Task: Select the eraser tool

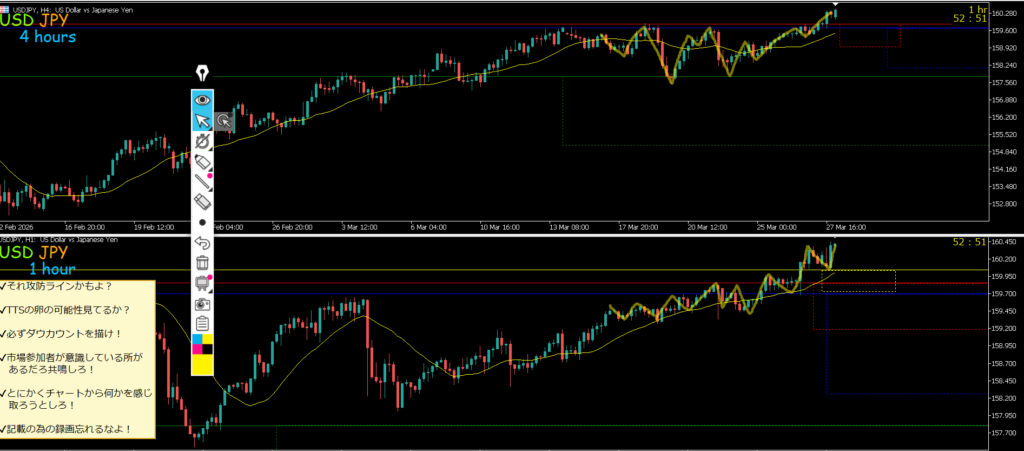Action: pos(202,202)
